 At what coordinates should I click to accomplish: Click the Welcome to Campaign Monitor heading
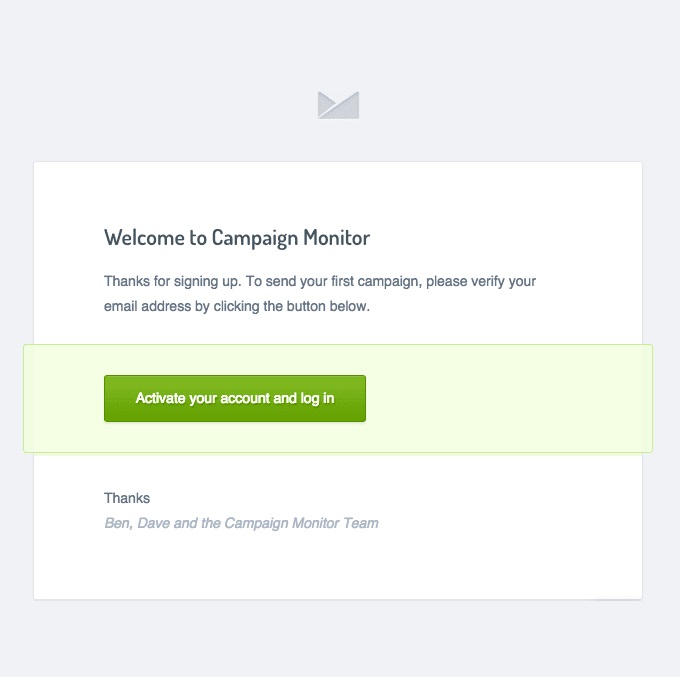[237, 238]
